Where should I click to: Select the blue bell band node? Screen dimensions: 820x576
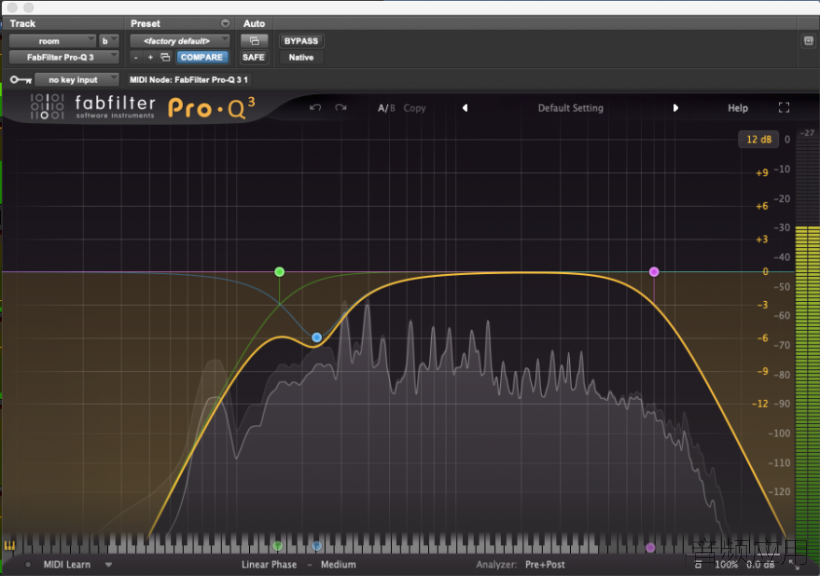click(x=316, y=337)
